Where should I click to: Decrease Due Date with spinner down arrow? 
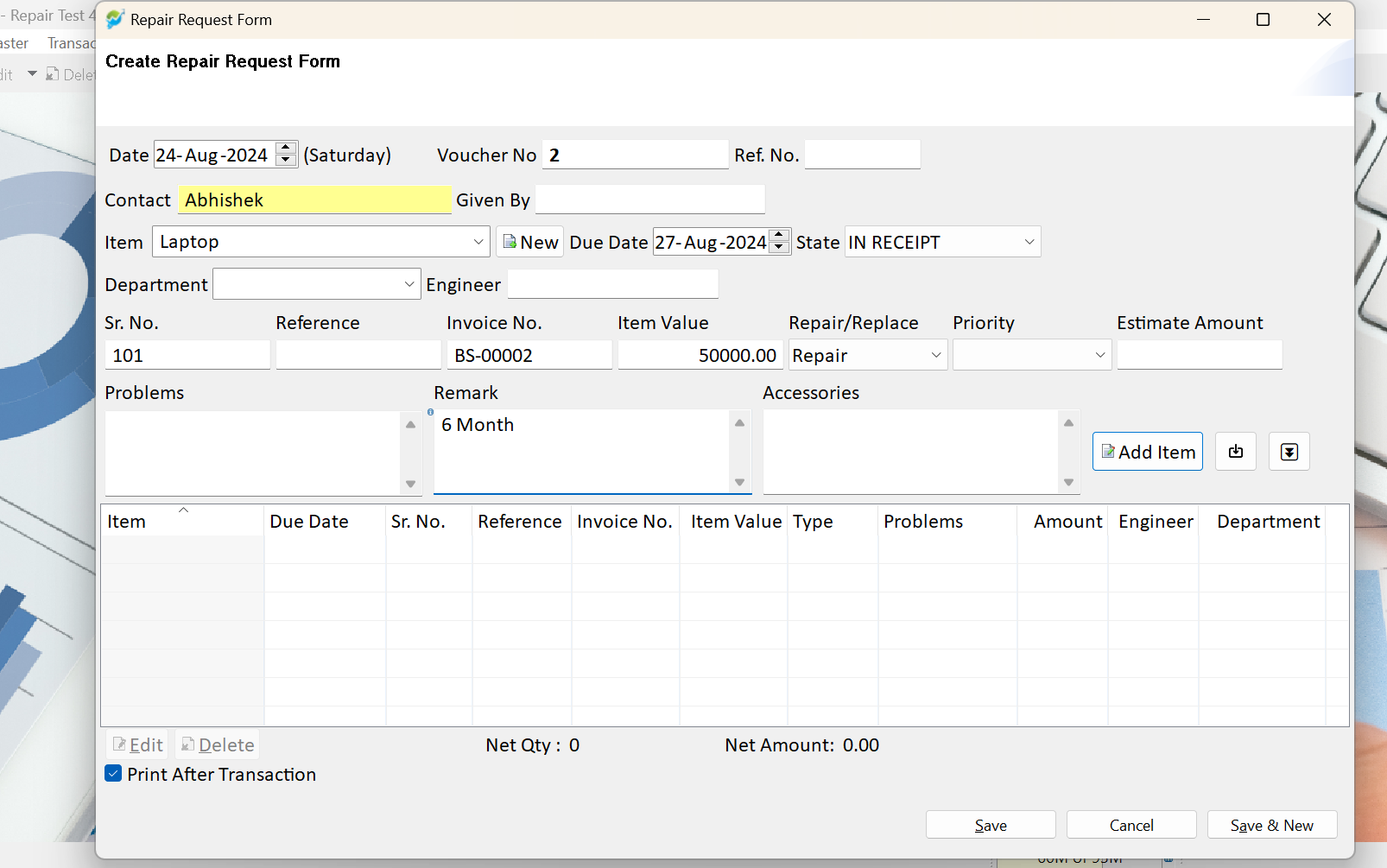pos(779,247)
